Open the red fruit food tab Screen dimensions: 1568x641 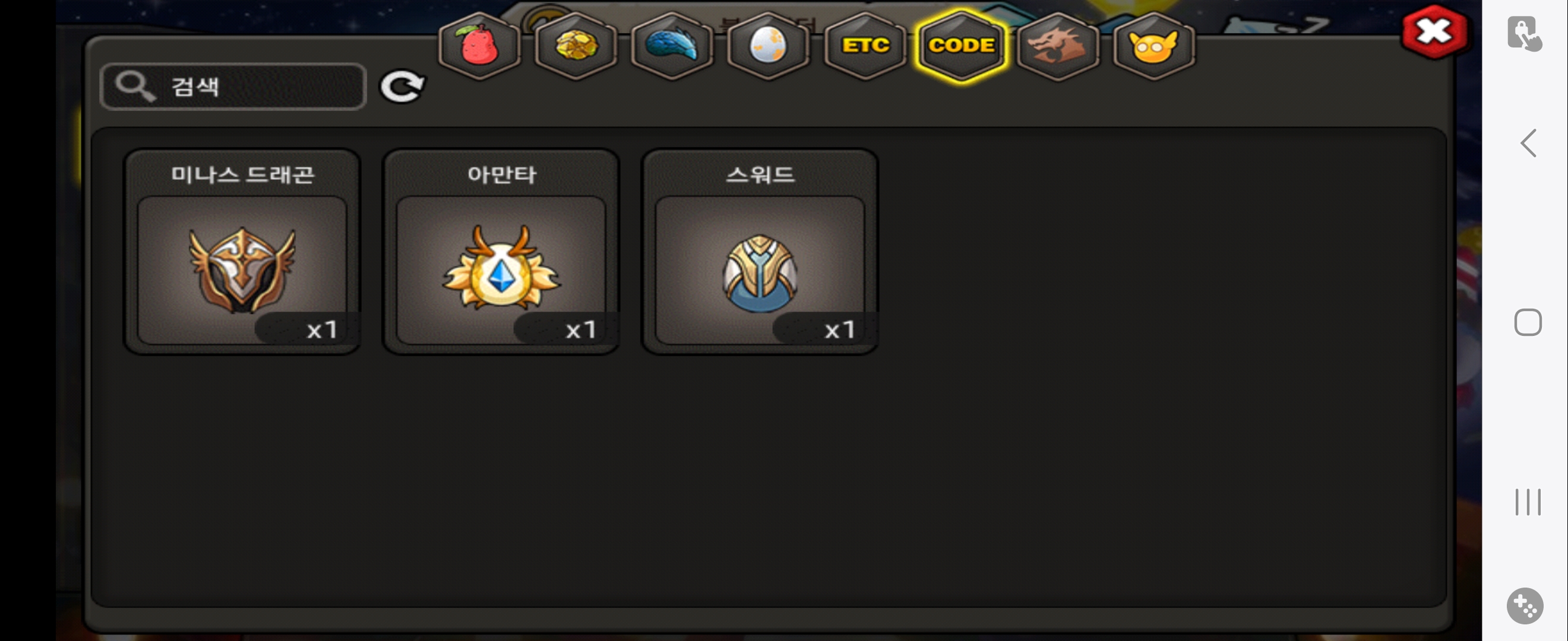pyautogui.click(x=479, y=46)
